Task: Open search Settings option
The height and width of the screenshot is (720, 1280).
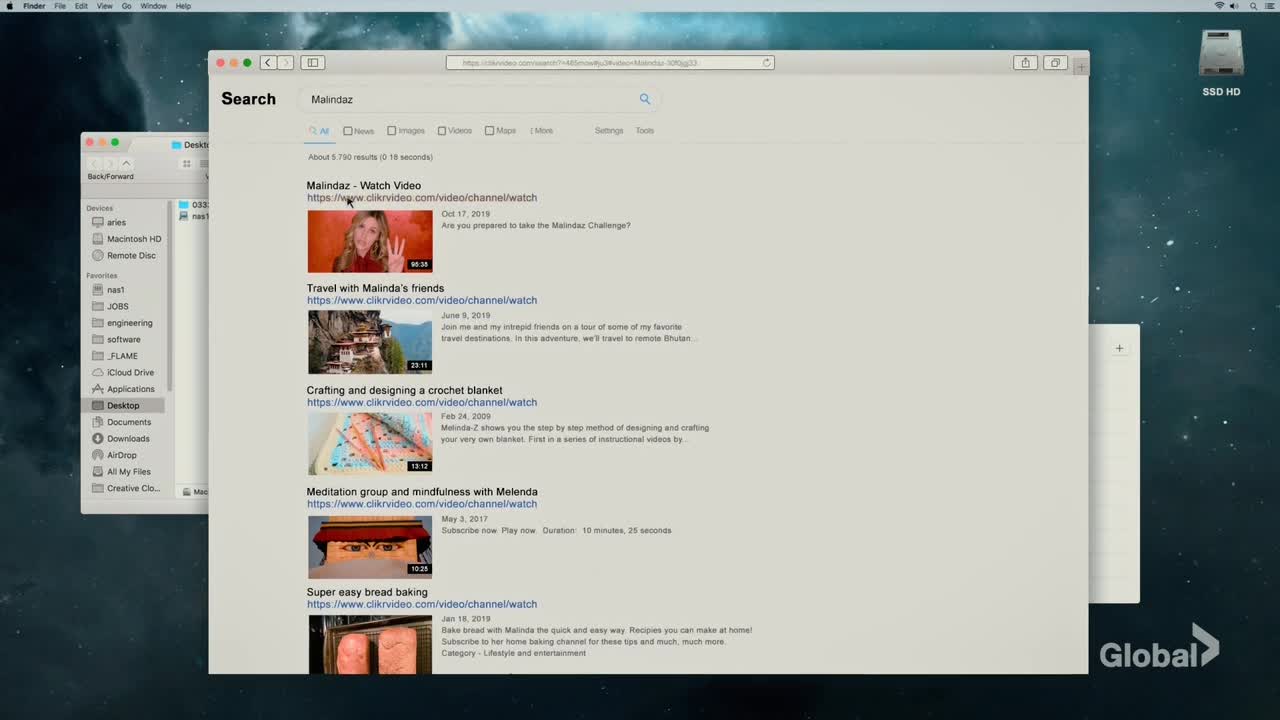Action: (x=609, y=131)
